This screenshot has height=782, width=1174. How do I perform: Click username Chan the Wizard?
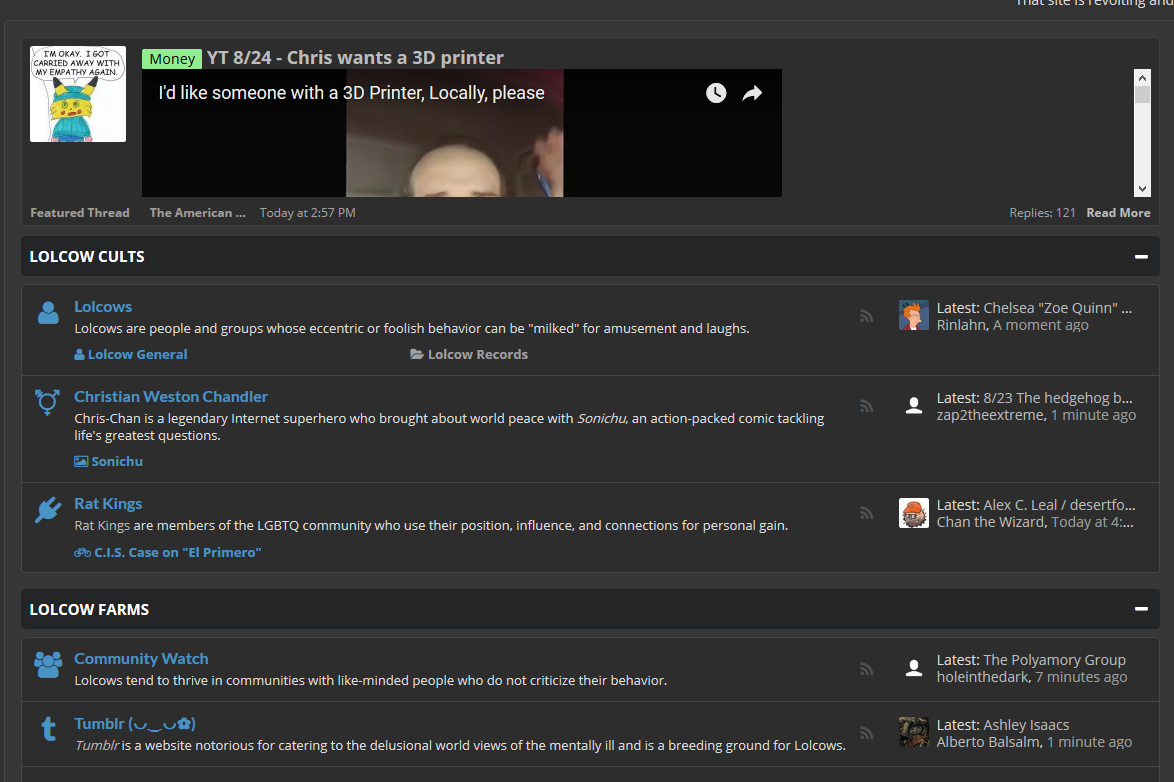(x=990, y=522)
